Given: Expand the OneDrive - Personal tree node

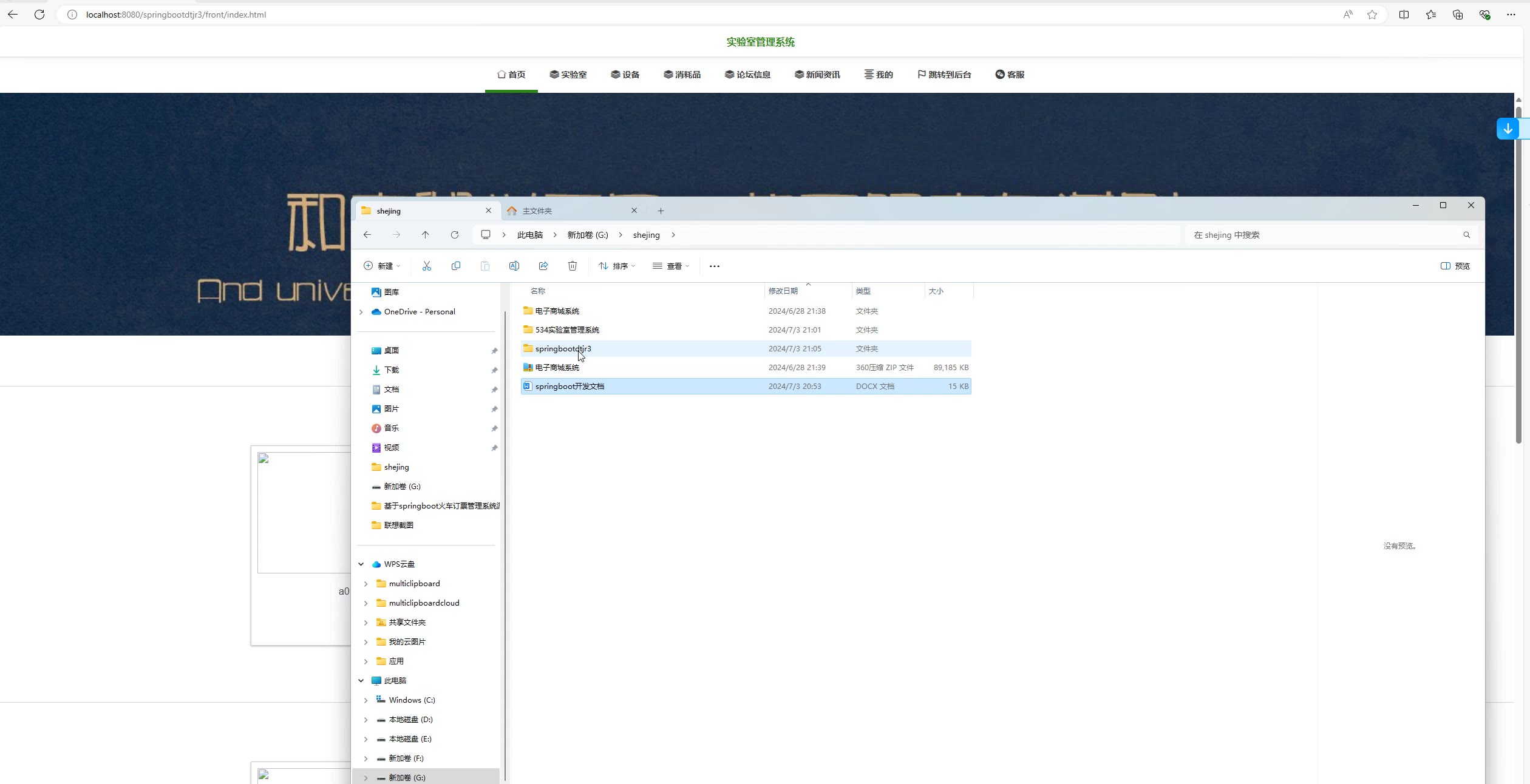Looking at the screenshot, I should [361, 312].
